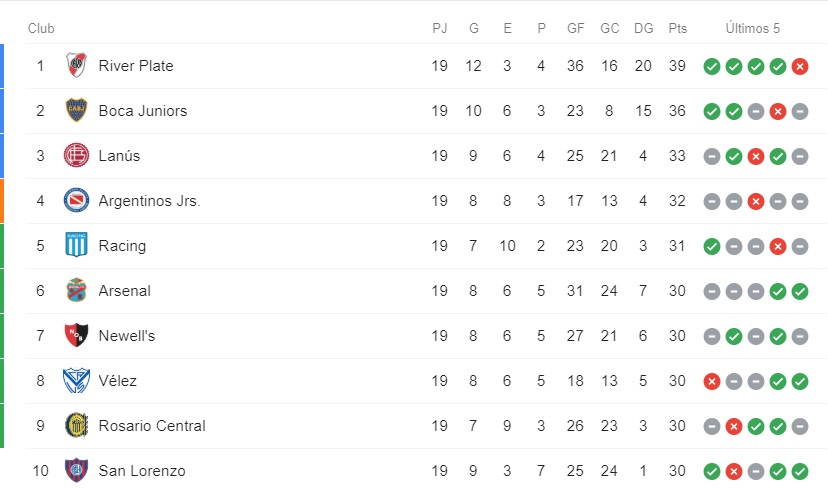Click River Plate's red loss indicator

click(799, 67)
